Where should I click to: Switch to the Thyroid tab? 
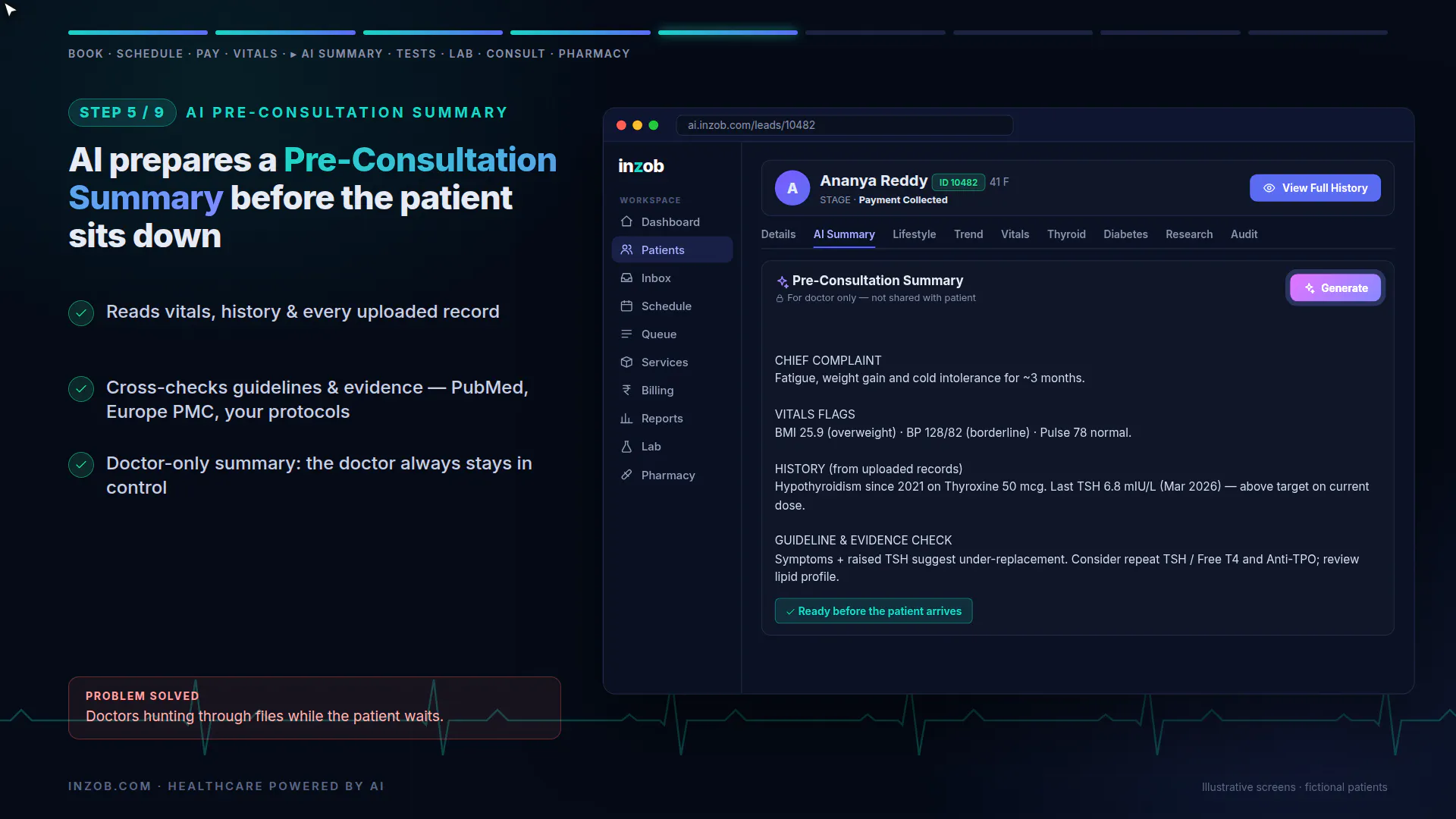click(x=1066, y=234)
